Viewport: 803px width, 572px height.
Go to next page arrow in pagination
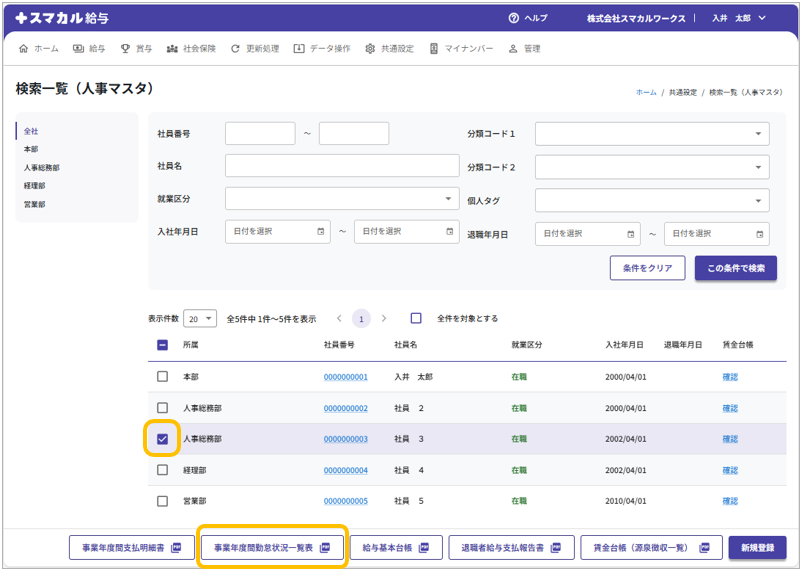coord(384,319)
